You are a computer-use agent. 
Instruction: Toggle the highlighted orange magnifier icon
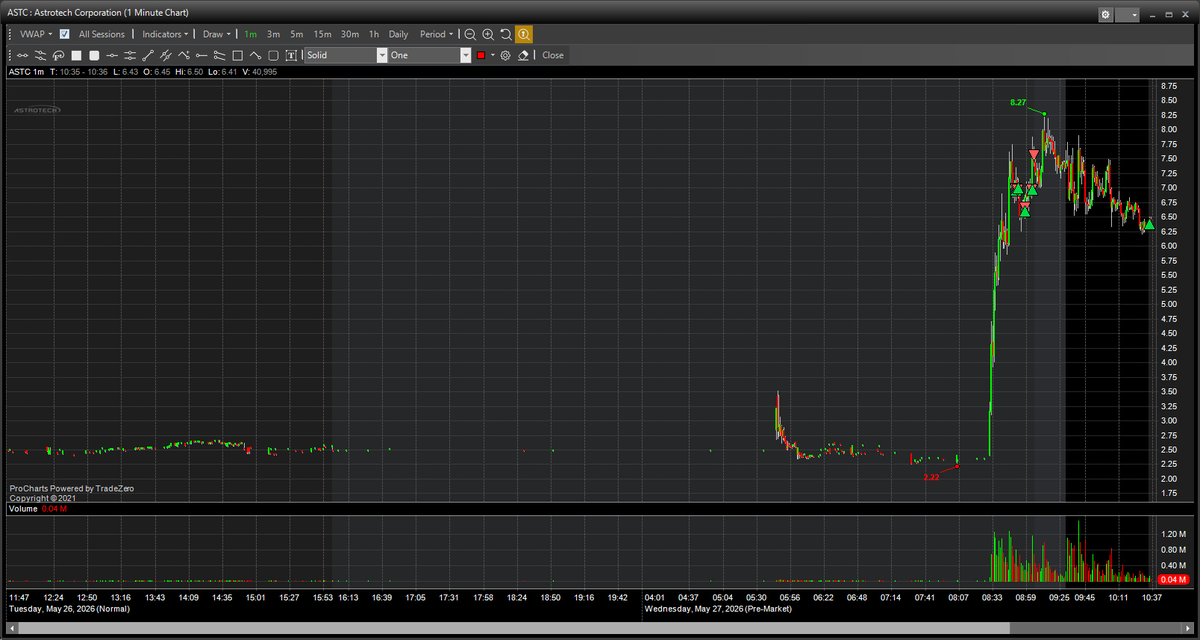[524, 34]
